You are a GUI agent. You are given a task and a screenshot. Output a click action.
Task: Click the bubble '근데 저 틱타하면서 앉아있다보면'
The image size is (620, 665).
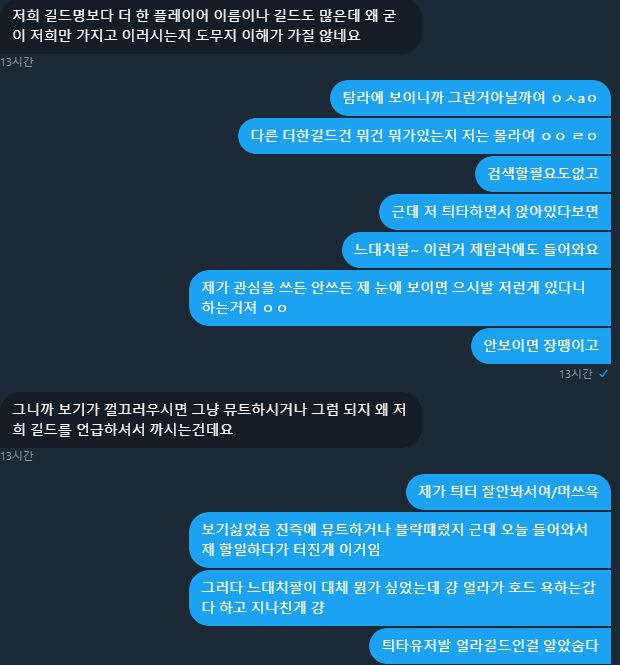pos(495,212)
